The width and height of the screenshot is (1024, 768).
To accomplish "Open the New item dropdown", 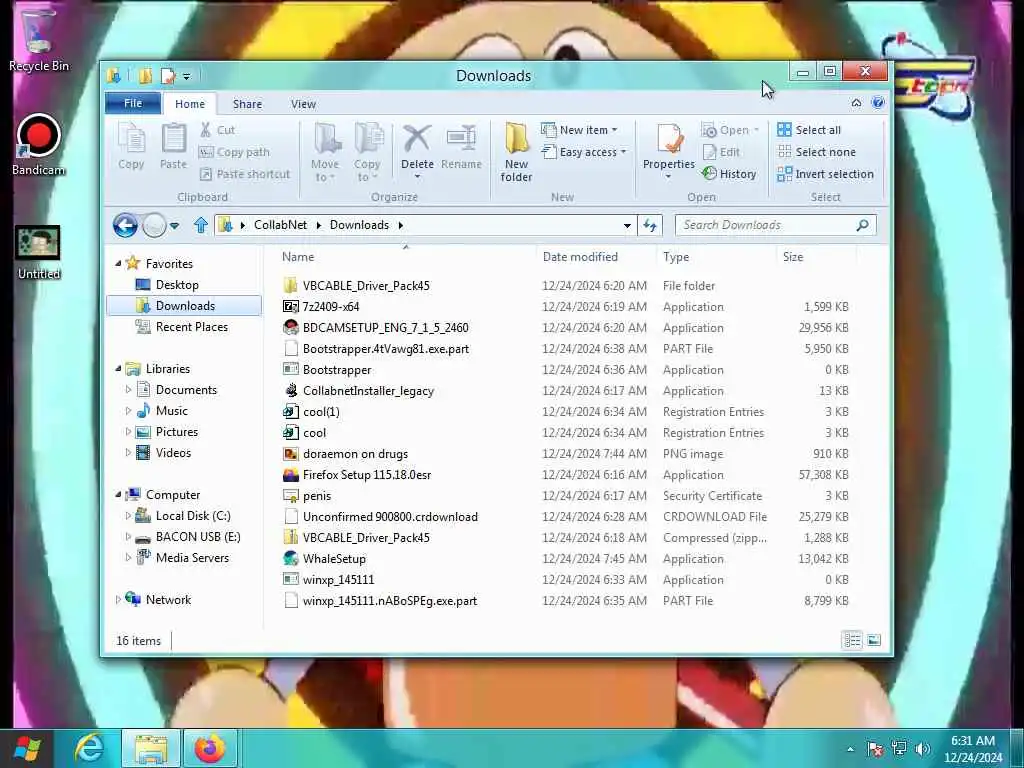I will pyautogui.click(x=579, y=130).
